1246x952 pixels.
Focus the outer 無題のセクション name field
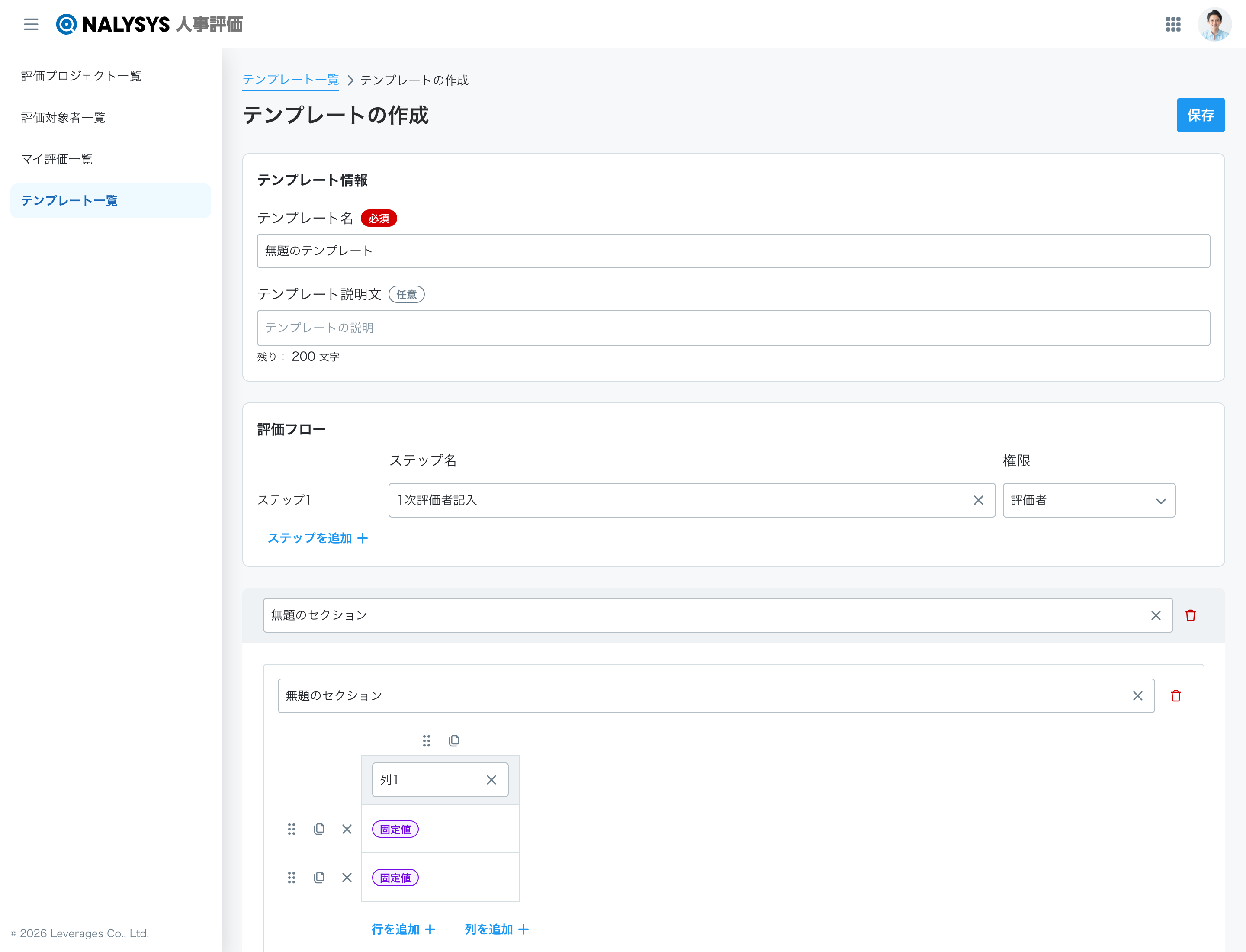[x=717, y=615]
